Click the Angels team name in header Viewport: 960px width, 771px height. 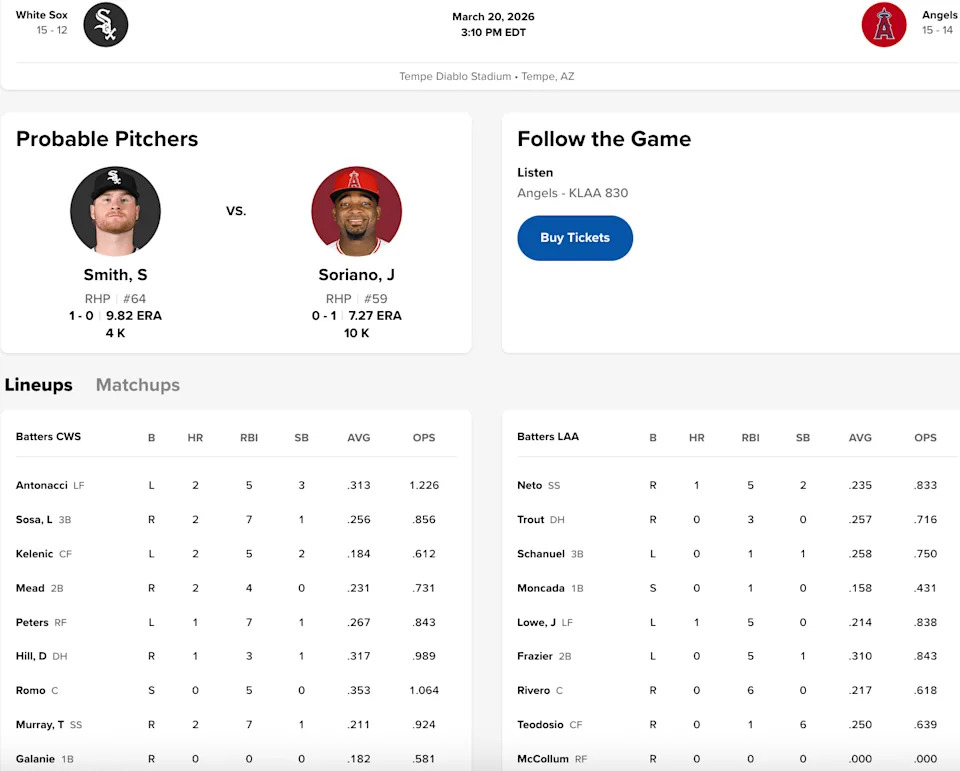(x=940, y=15)
